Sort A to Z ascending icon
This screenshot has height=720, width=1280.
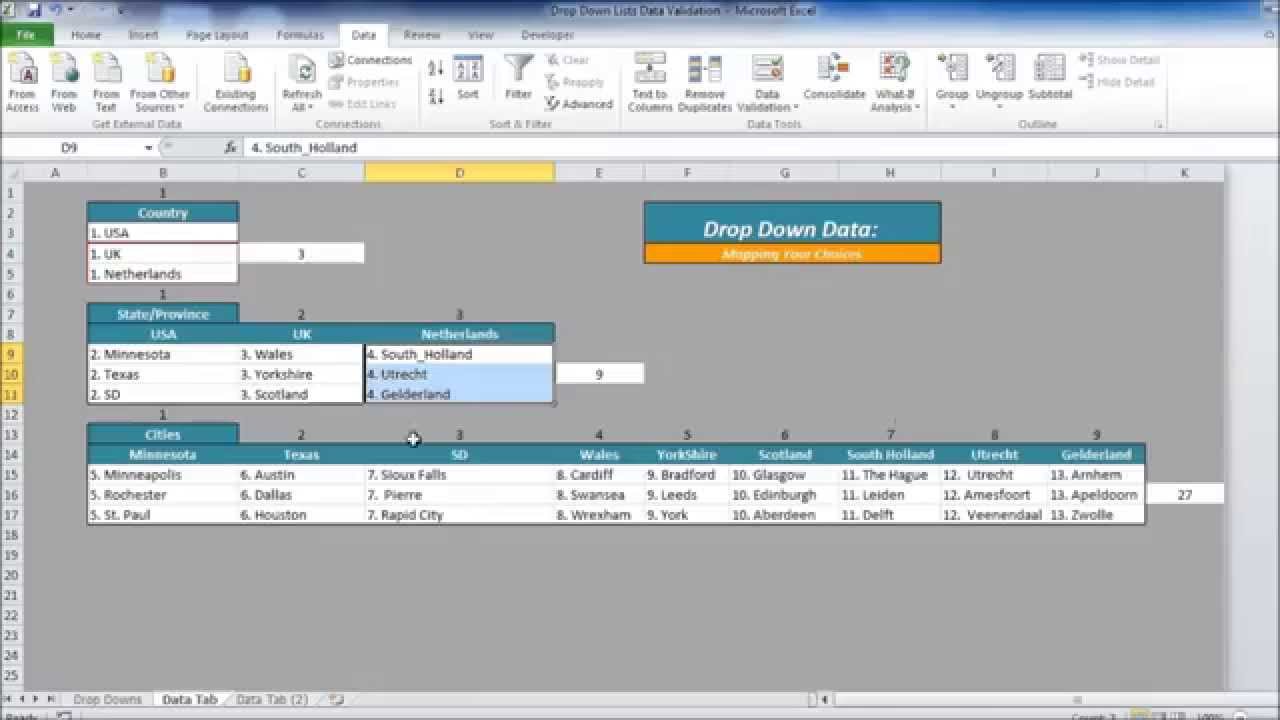(436, 68)
